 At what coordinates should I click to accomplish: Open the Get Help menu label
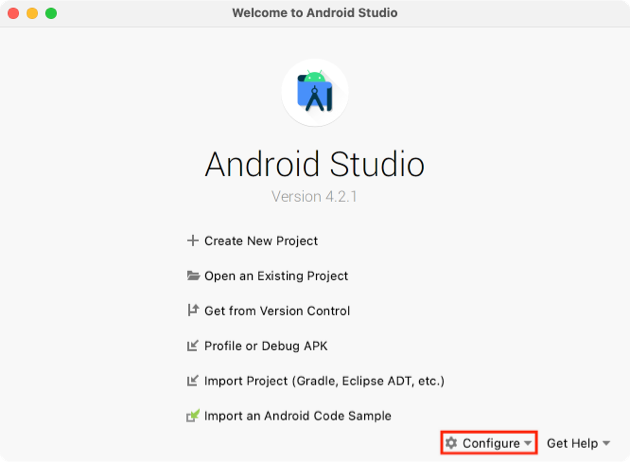point(572,443)
